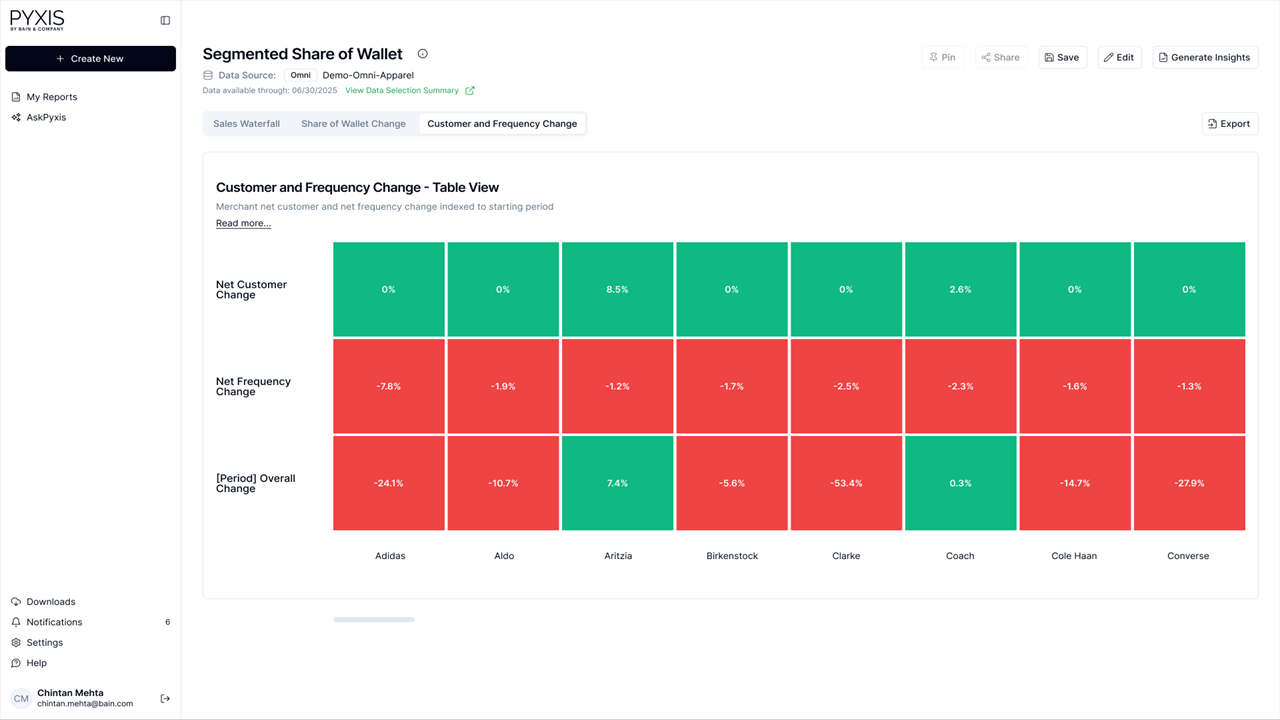Click the Pin button
Image resolution: width=1280 pixels, height=720 pixels.
942,57
